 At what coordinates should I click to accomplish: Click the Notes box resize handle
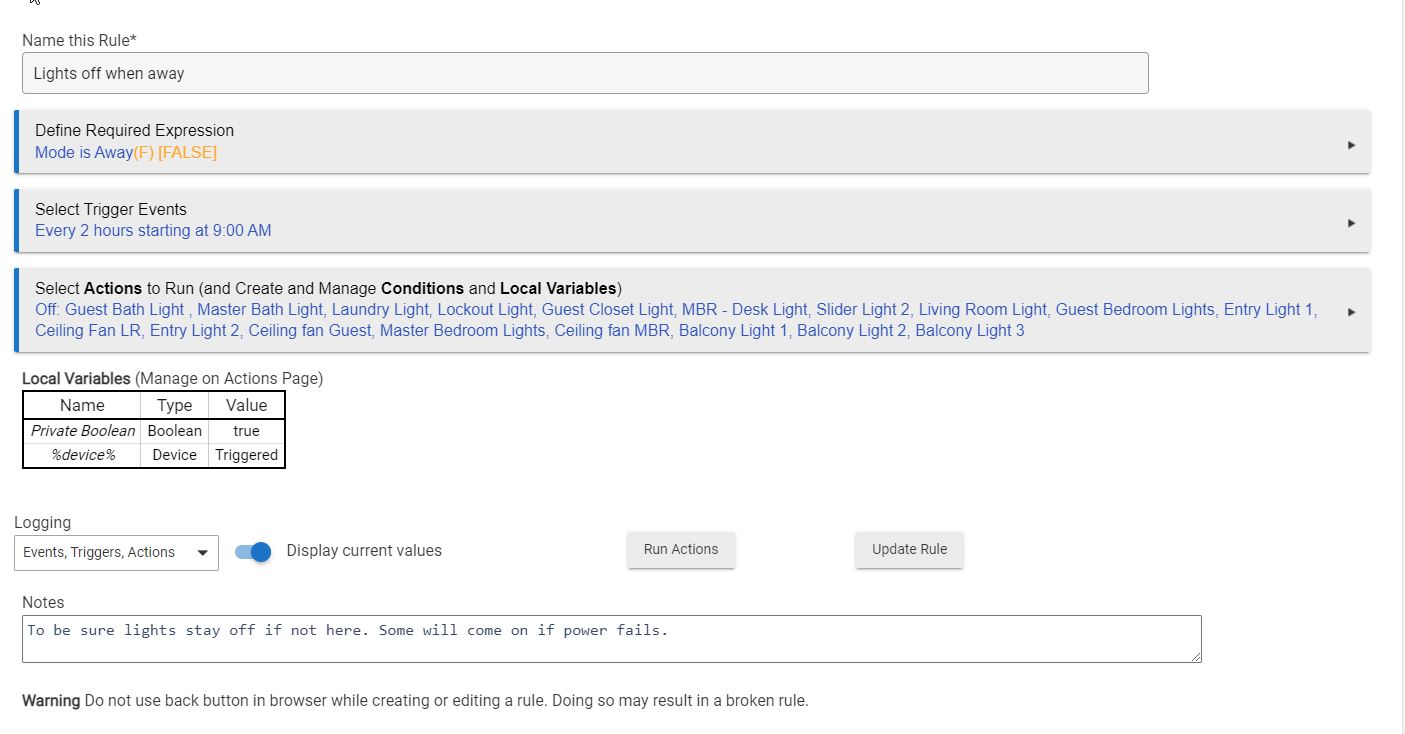tap(1196, 657)
